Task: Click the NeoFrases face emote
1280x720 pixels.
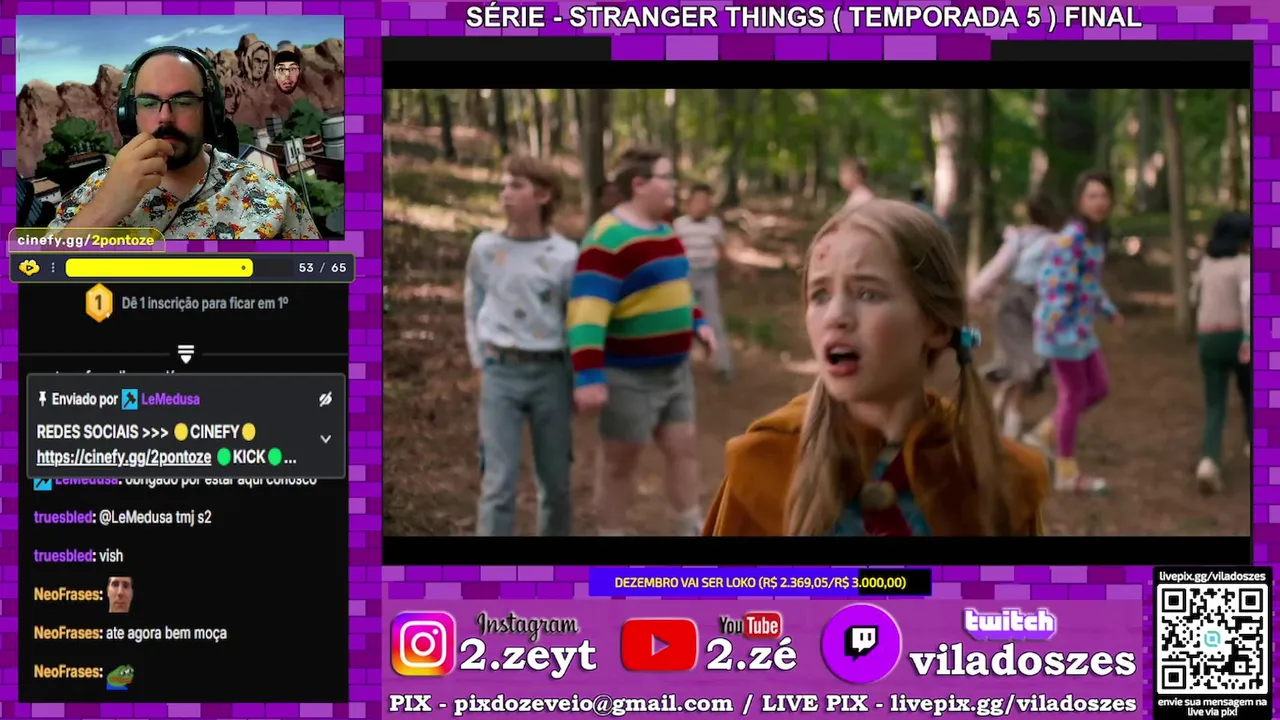Action: tap(120, 594)
